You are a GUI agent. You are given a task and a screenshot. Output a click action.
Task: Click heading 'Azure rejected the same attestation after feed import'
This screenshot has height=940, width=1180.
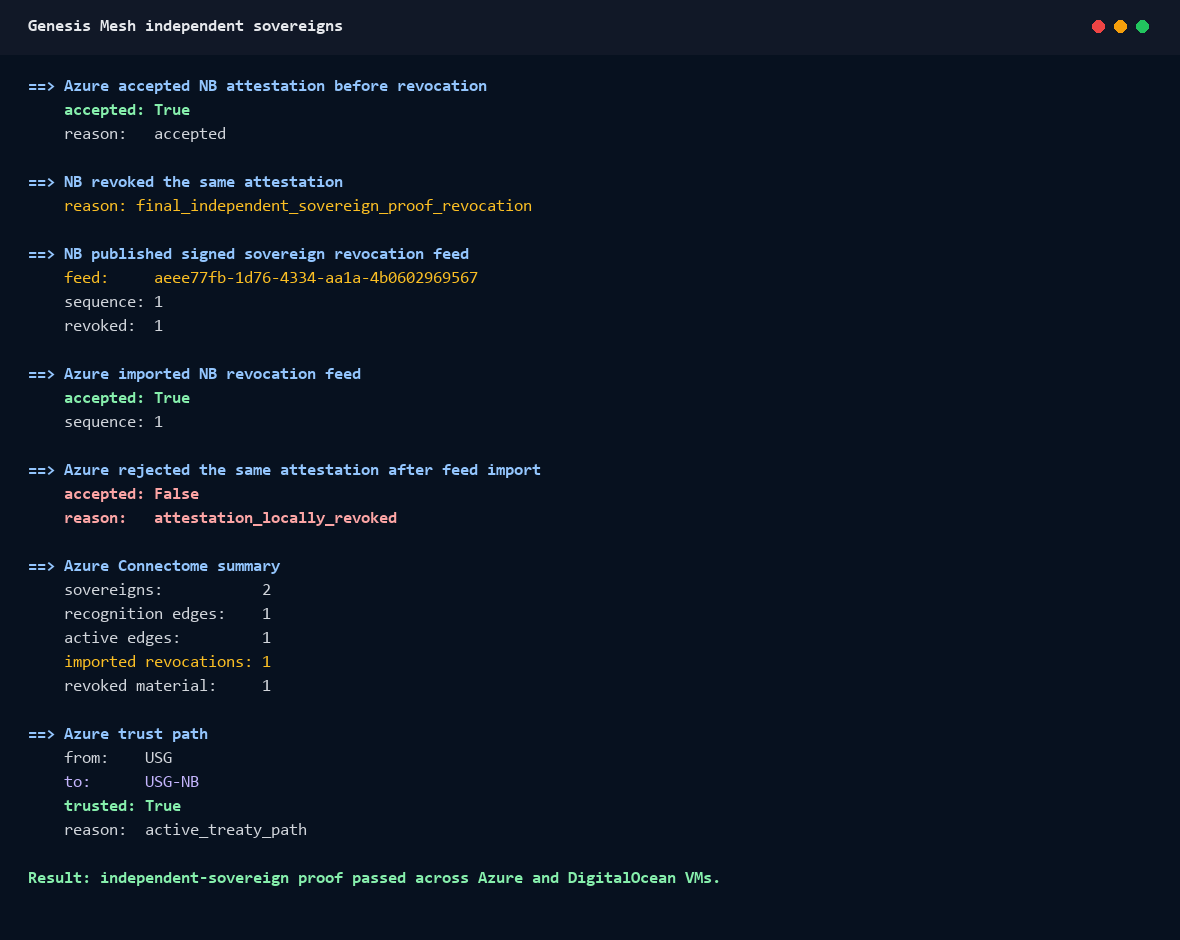click(303, 470)
